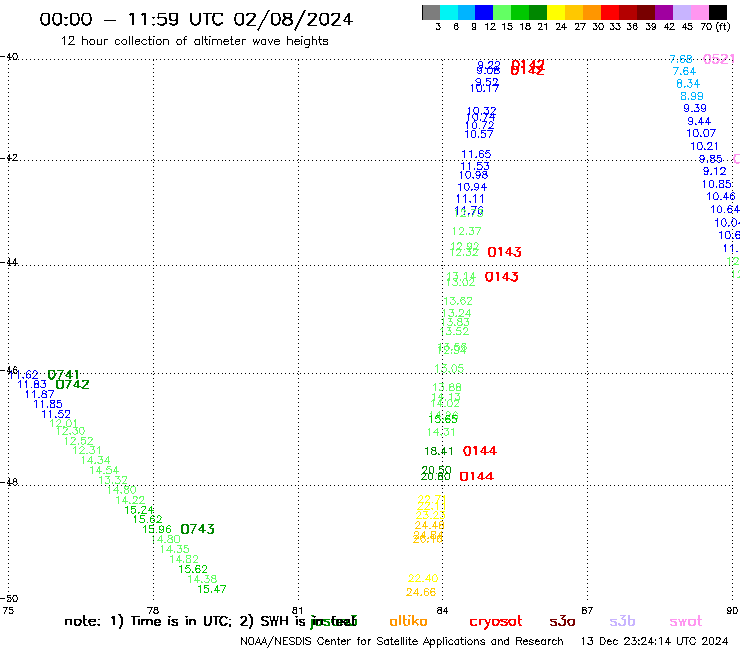Screen dimensions: 740x650
Task: Click the wave height value '15.47'
Action: 211,589
